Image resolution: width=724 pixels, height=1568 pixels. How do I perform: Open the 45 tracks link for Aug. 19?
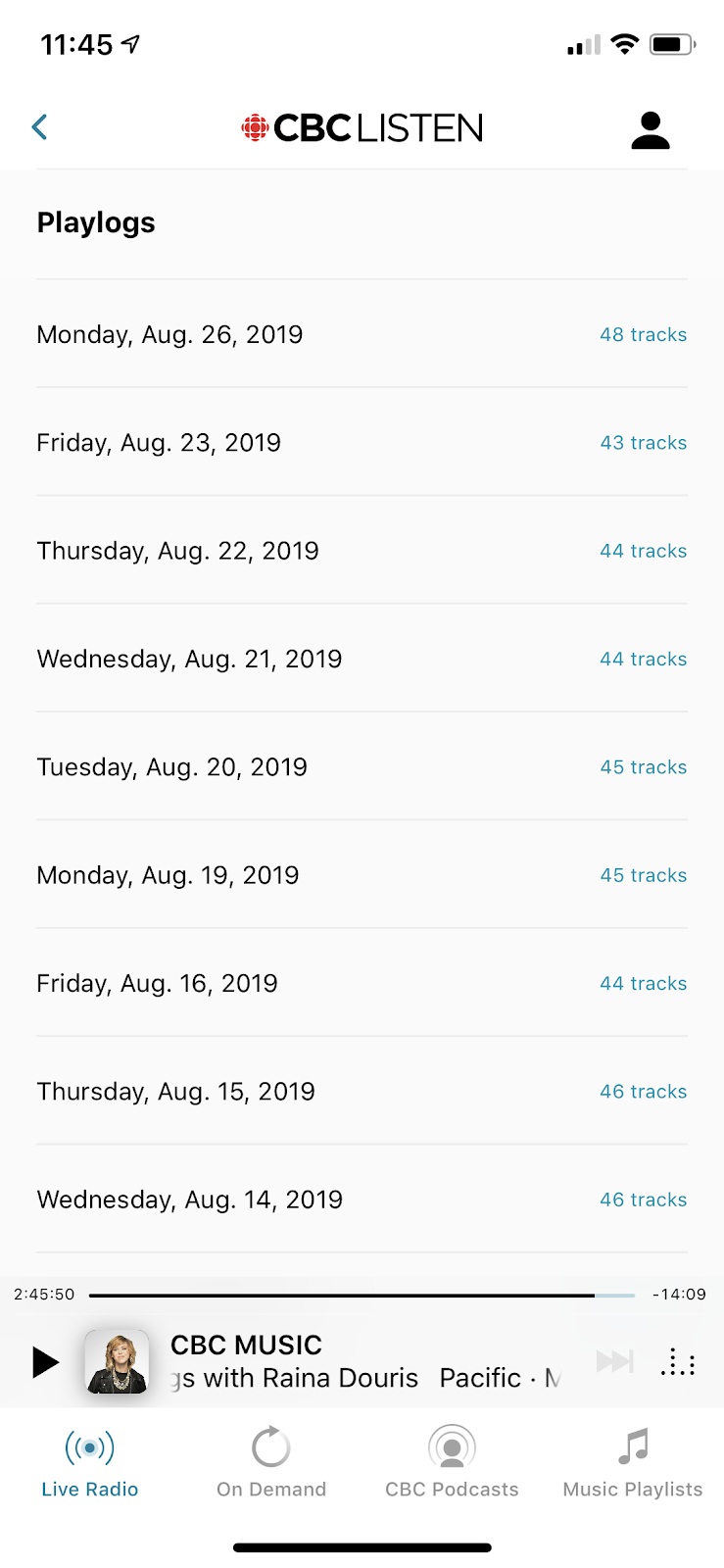click(x=643, y=875)
